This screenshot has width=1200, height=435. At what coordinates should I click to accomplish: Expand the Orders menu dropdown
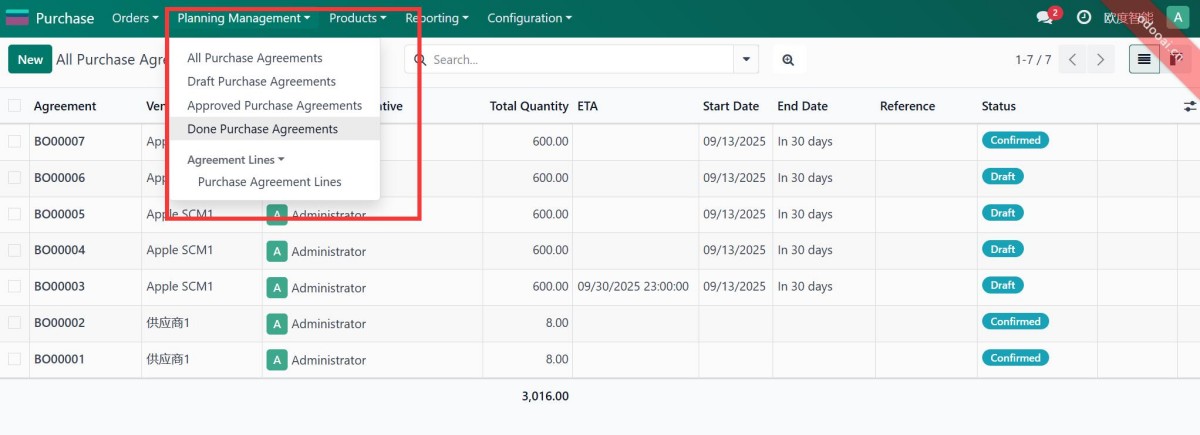(x=135, y=18)
